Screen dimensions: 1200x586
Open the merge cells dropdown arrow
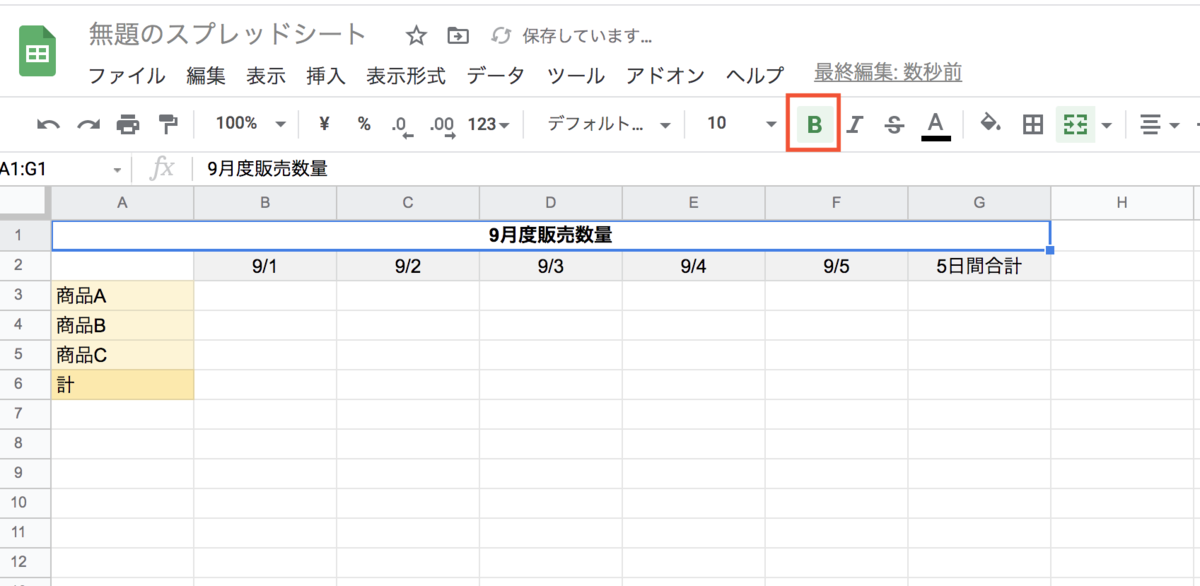click(1105, 124)
